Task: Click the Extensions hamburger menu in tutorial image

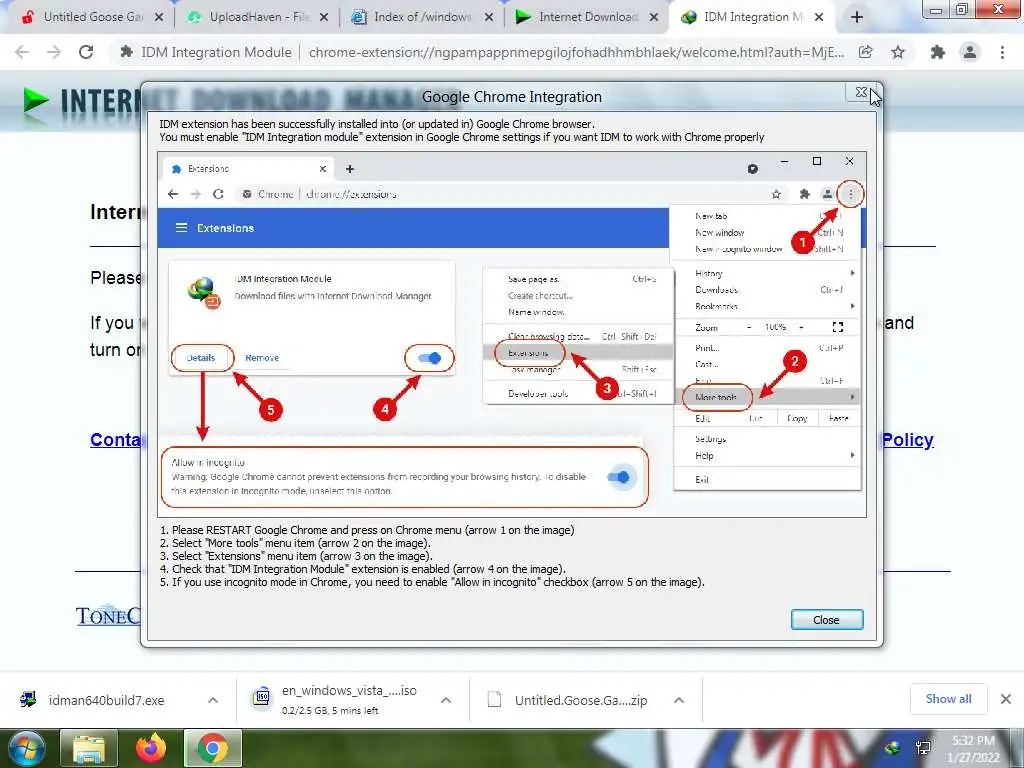Action: pos(182,228)
